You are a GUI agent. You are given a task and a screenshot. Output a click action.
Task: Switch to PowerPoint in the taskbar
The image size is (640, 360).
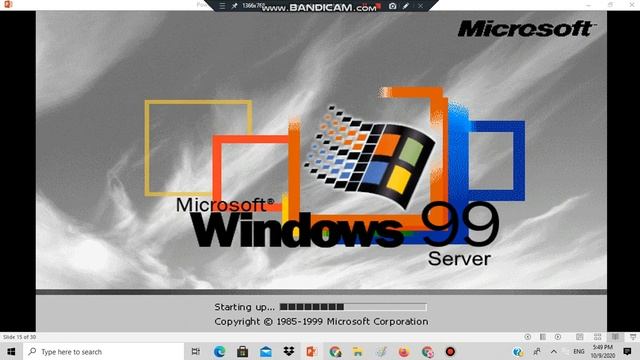pos(312,351)
